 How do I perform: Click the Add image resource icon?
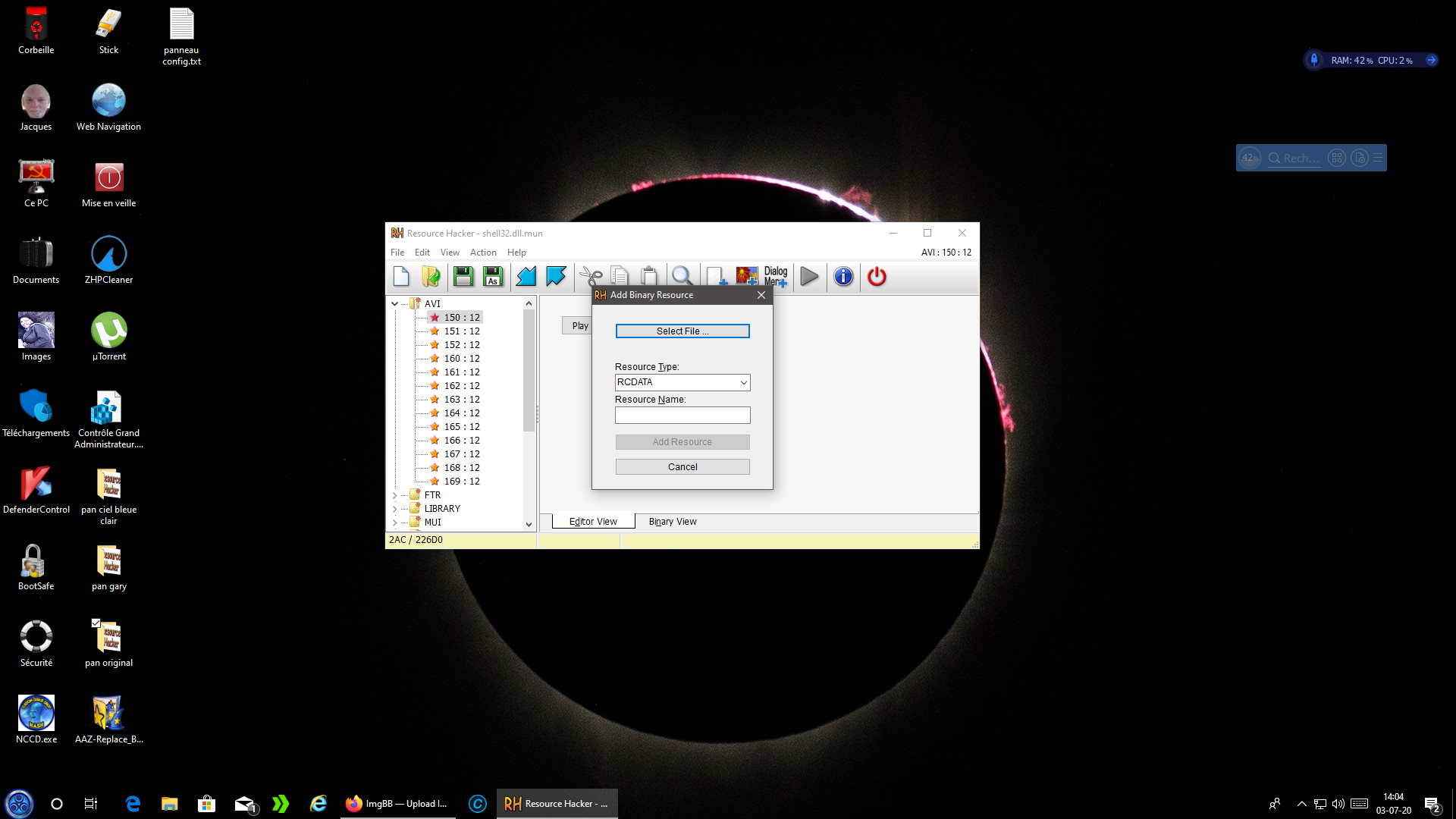[x=746, y=277]
